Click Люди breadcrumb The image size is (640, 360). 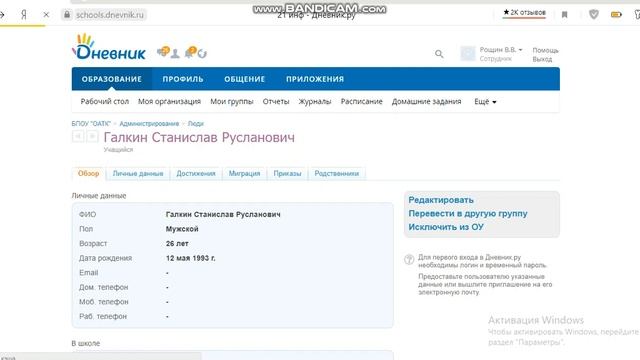tap(196, 124)
